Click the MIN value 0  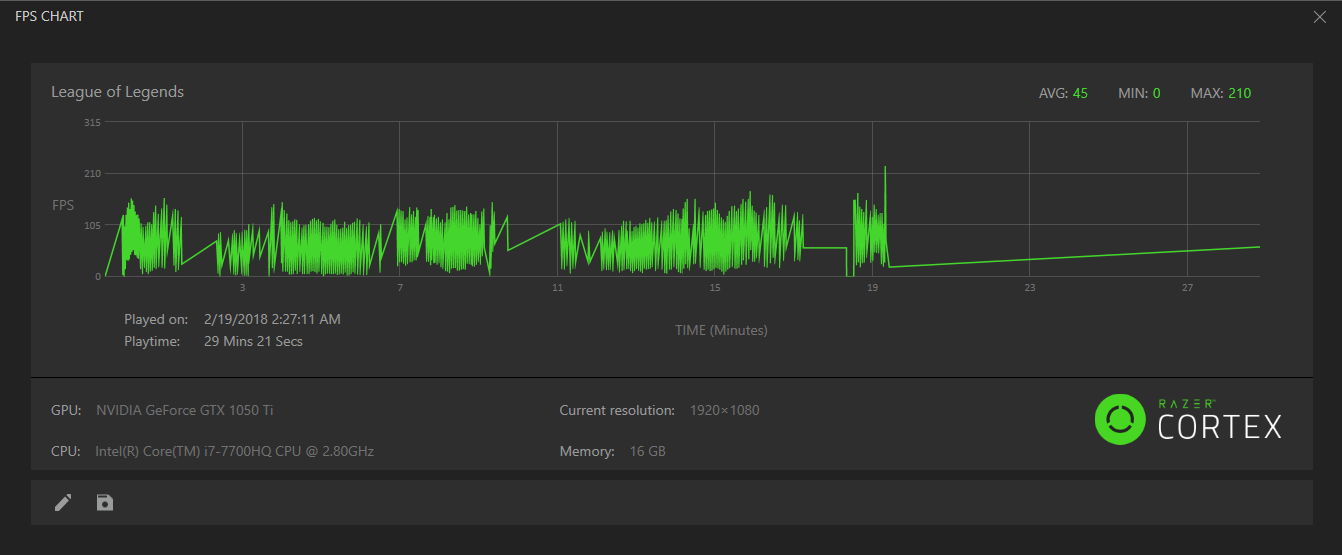(1157, 93)
